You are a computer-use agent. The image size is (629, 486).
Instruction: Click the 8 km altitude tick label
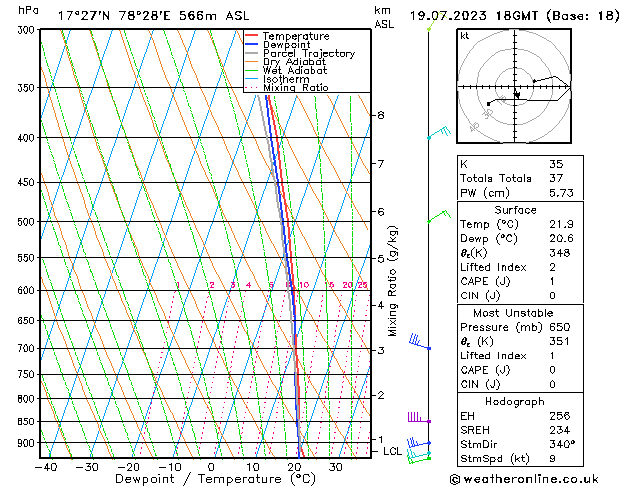(x=381, y=115)
